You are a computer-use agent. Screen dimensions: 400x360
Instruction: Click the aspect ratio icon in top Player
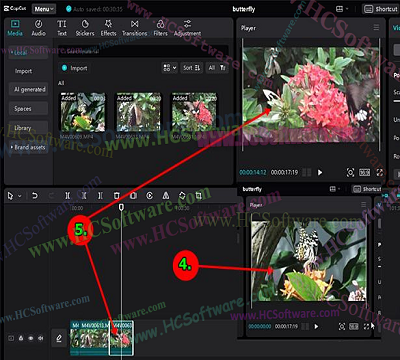click(364, 172)
